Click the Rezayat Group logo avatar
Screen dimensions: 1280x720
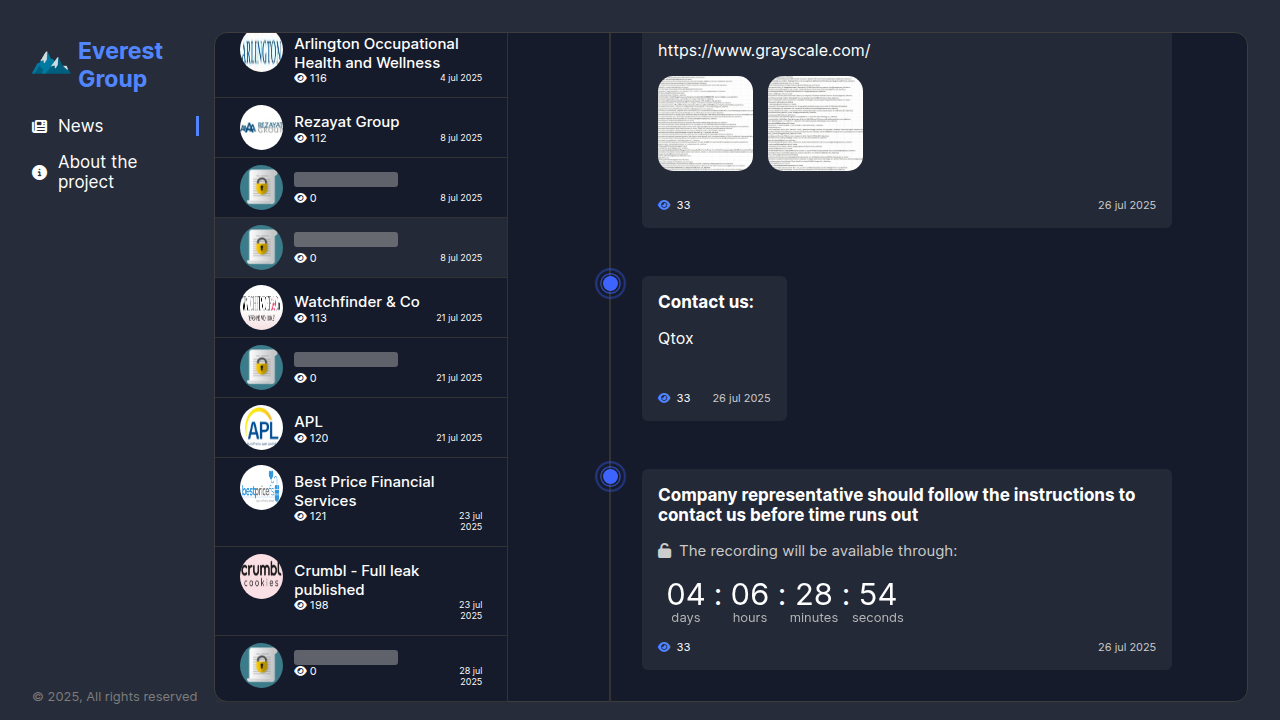[261, 127]
